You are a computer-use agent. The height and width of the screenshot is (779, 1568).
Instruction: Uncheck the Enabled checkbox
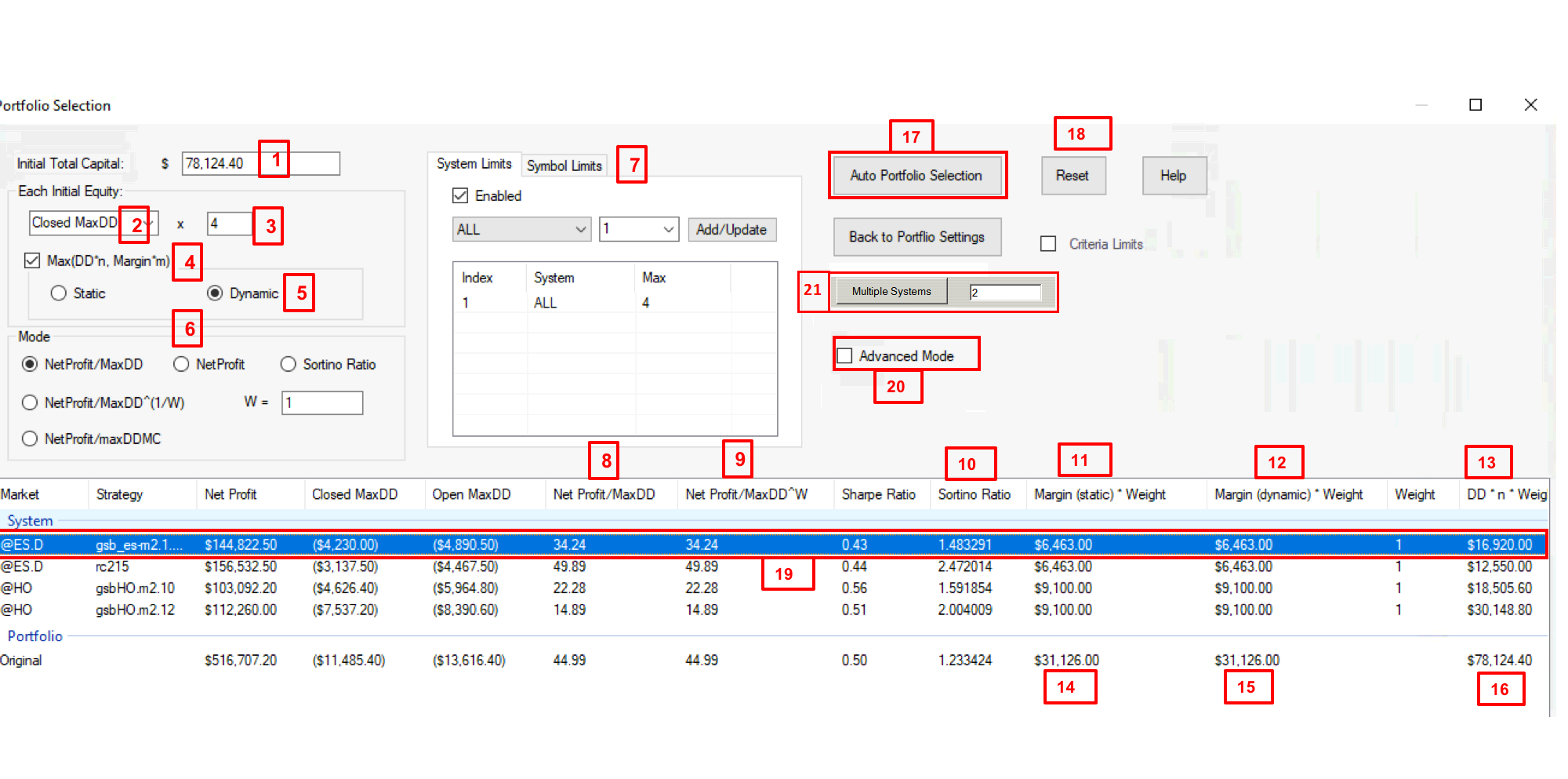click(x=461, y=196)
